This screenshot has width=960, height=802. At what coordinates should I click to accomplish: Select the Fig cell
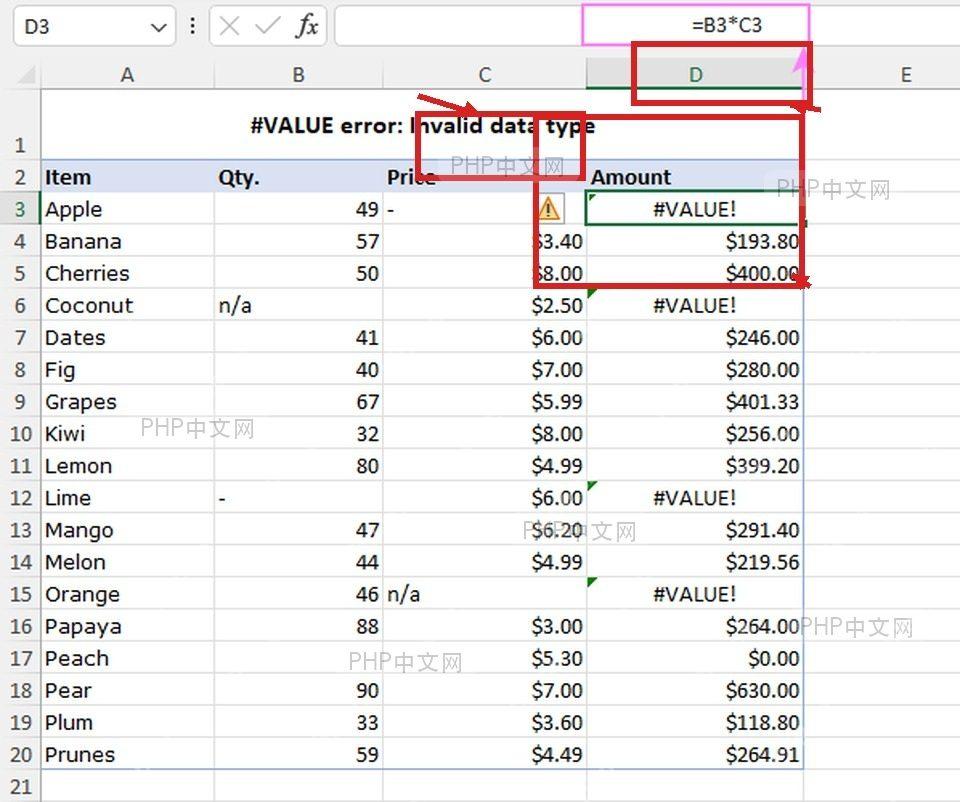point(127,369)
